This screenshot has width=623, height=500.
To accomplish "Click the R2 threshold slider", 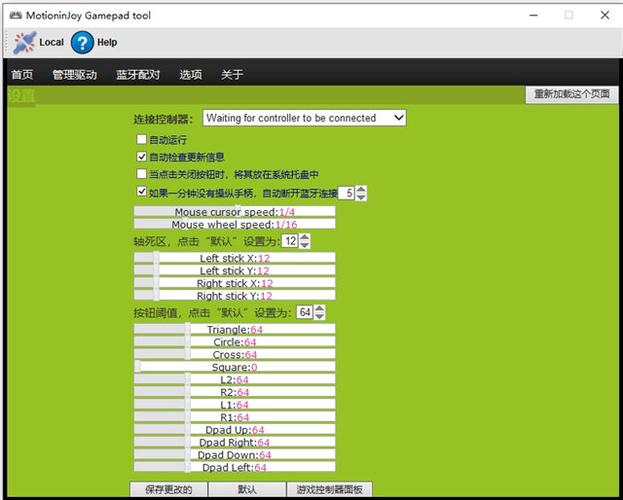I will [234, 392].
